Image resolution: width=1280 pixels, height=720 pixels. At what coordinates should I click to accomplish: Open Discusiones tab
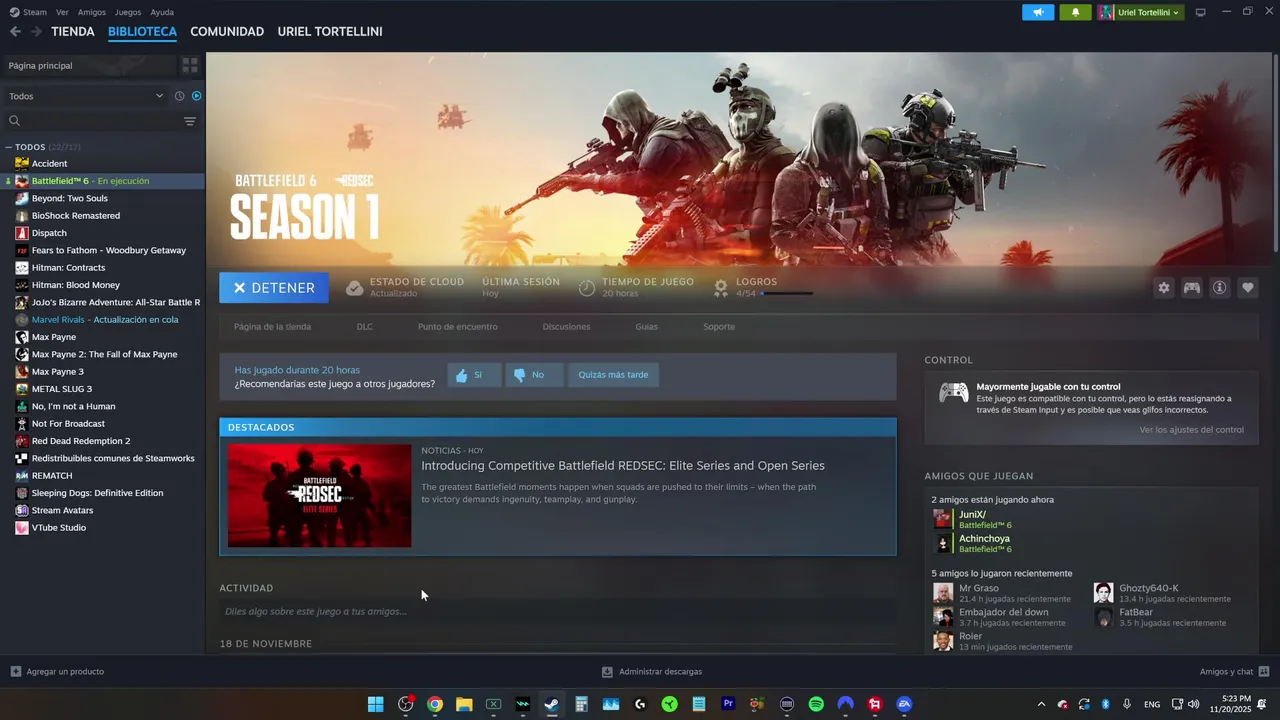coord(566,327)
